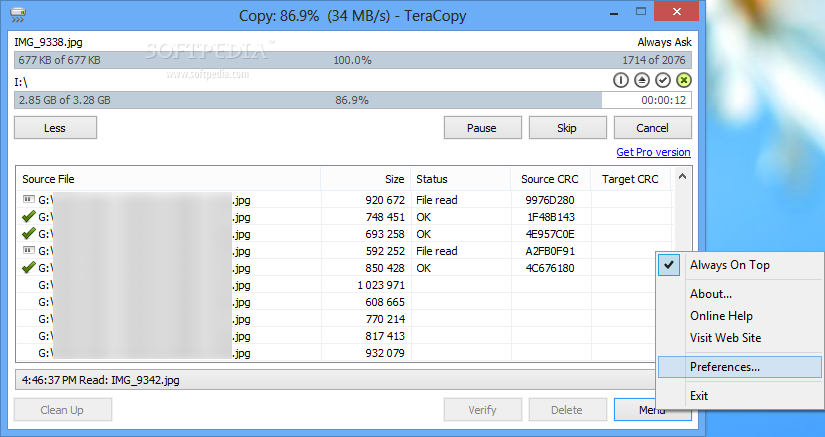Click the status icon of the 592 252 row
This screenshot has width=825, height=437.
tap(28, 250)
